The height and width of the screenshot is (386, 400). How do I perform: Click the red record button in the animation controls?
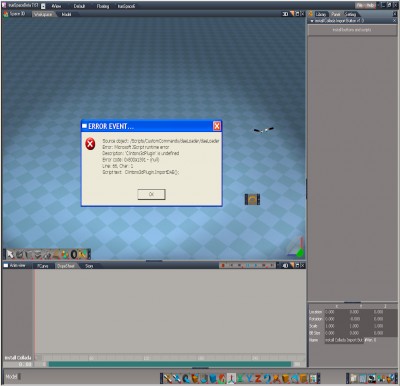pos(223,266)
